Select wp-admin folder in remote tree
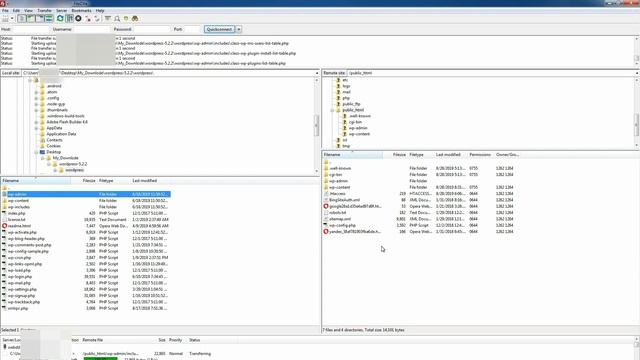Screen dimensions: 640x360 [358, 128]
